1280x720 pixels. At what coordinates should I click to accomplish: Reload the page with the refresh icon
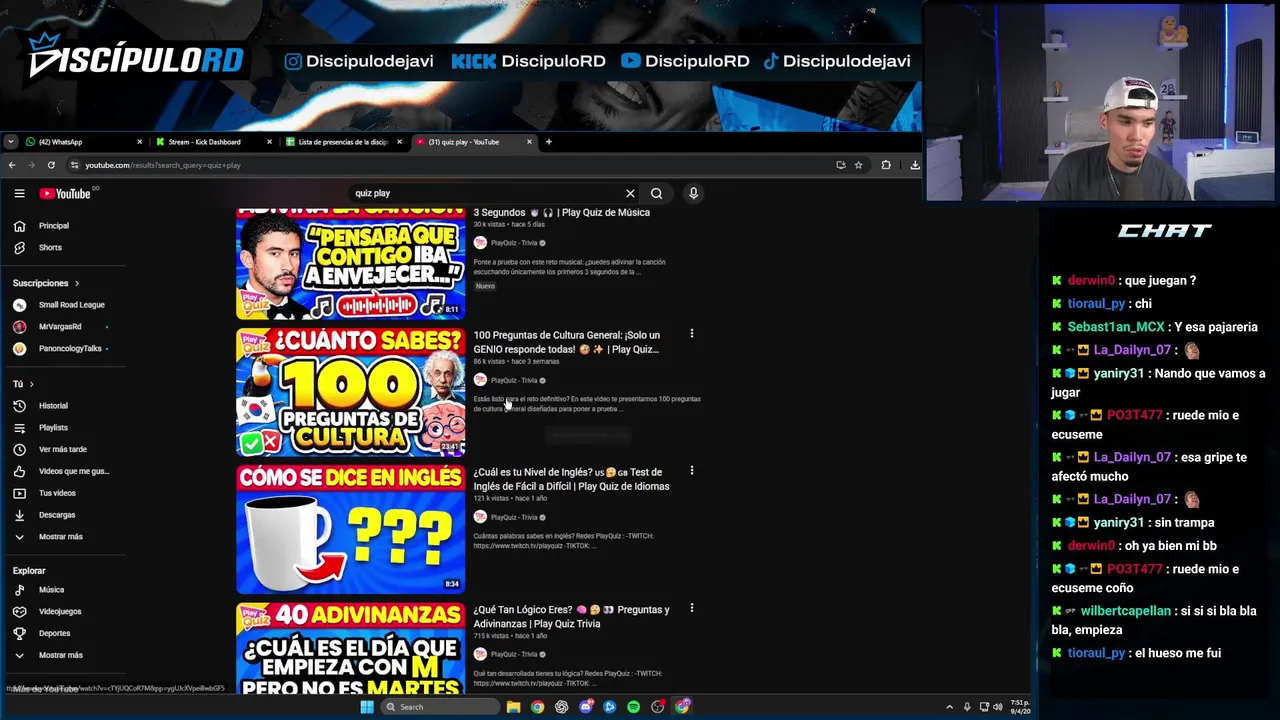51,165
